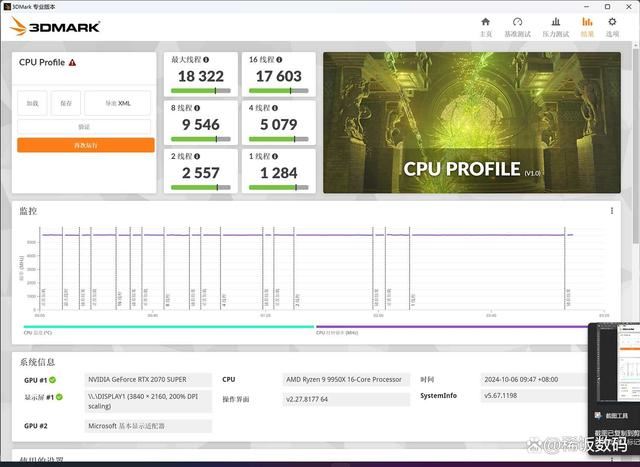This screenshot has height=467, width=640.
Task: Open the Benchmarks gauge icon tab
Action: [517, 22]
